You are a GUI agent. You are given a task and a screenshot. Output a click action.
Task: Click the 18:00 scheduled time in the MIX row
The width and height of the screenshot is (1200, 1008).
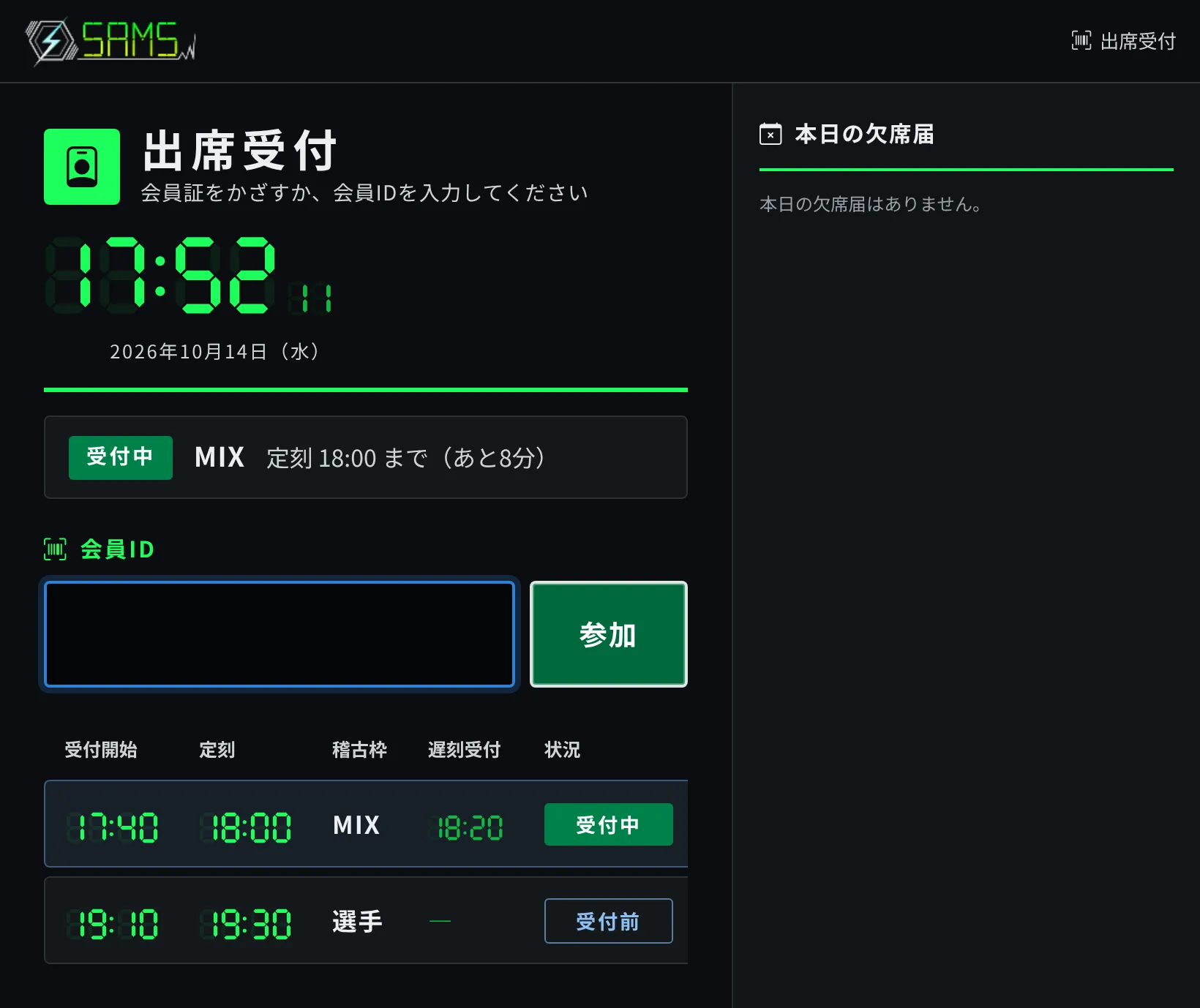[246, 827]
